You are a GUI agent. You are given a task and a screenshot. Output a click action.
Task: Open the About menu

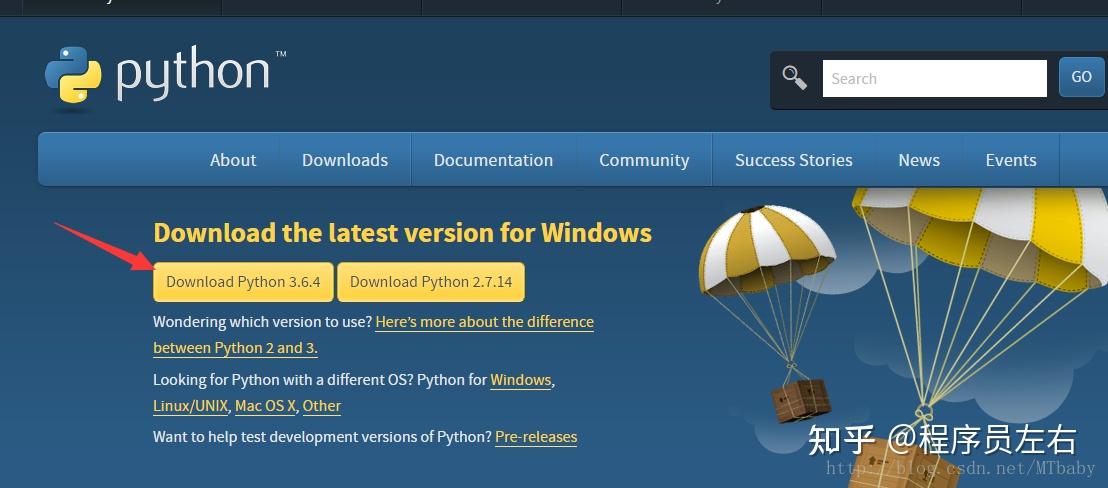pos(233,160)
